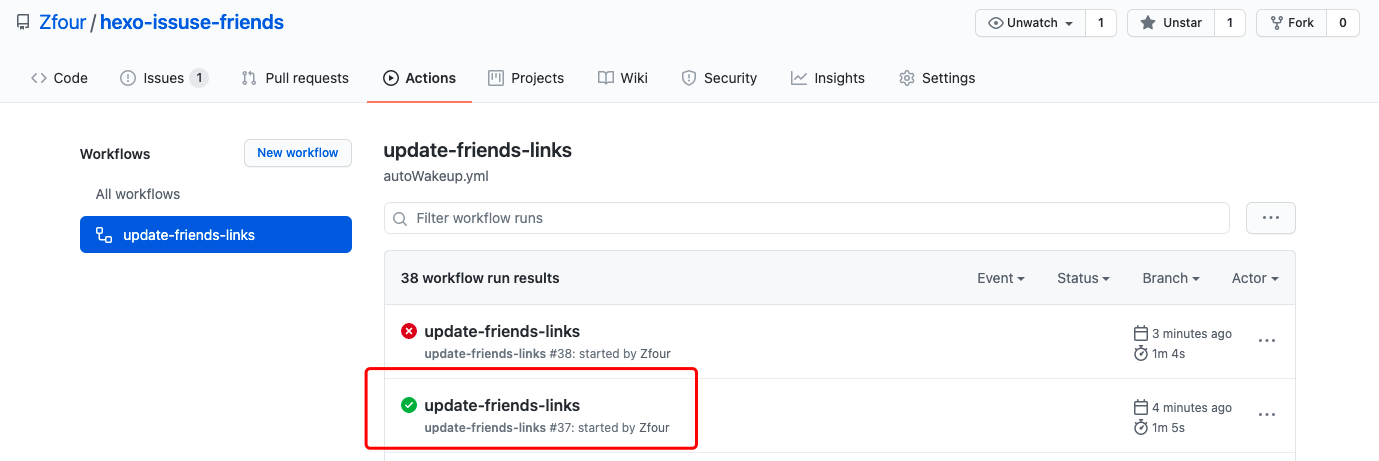Click the calendar icon beside 3 minutes ago
This screenshot has width=1379, height=461.
(1140, 333)
